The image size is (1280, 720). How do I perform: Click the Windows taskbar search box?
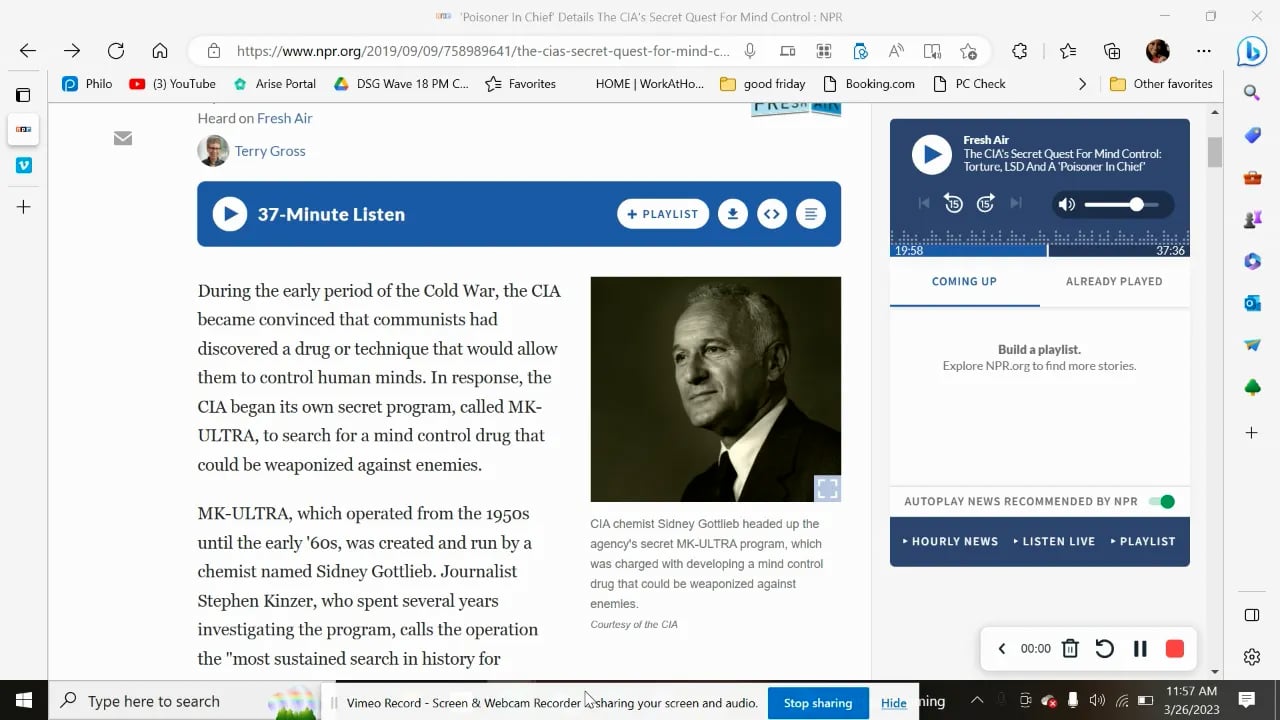pos(184,701)
